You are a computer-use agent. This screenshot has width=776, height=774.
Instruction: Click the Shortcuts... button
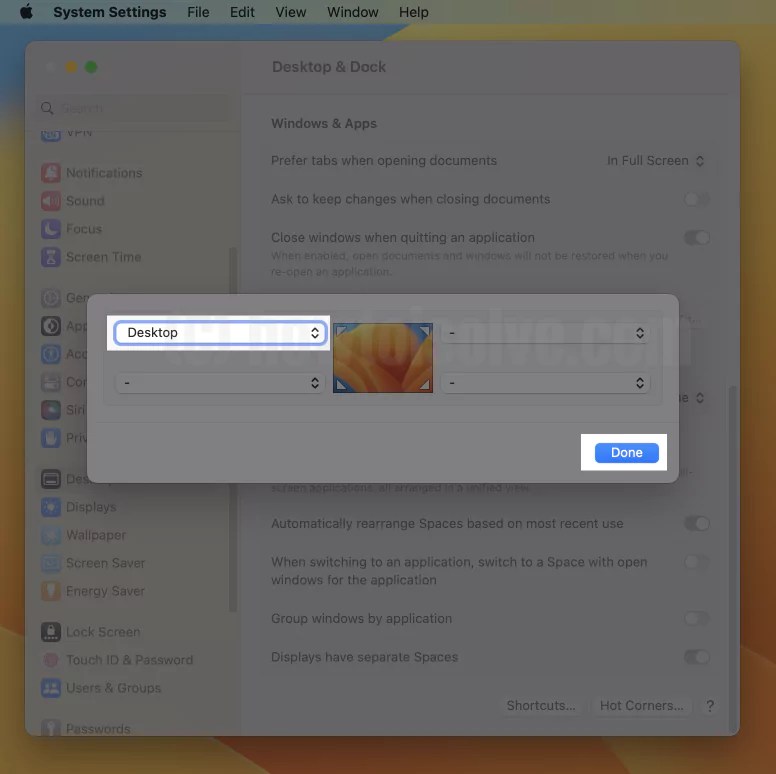coord(540,705)
